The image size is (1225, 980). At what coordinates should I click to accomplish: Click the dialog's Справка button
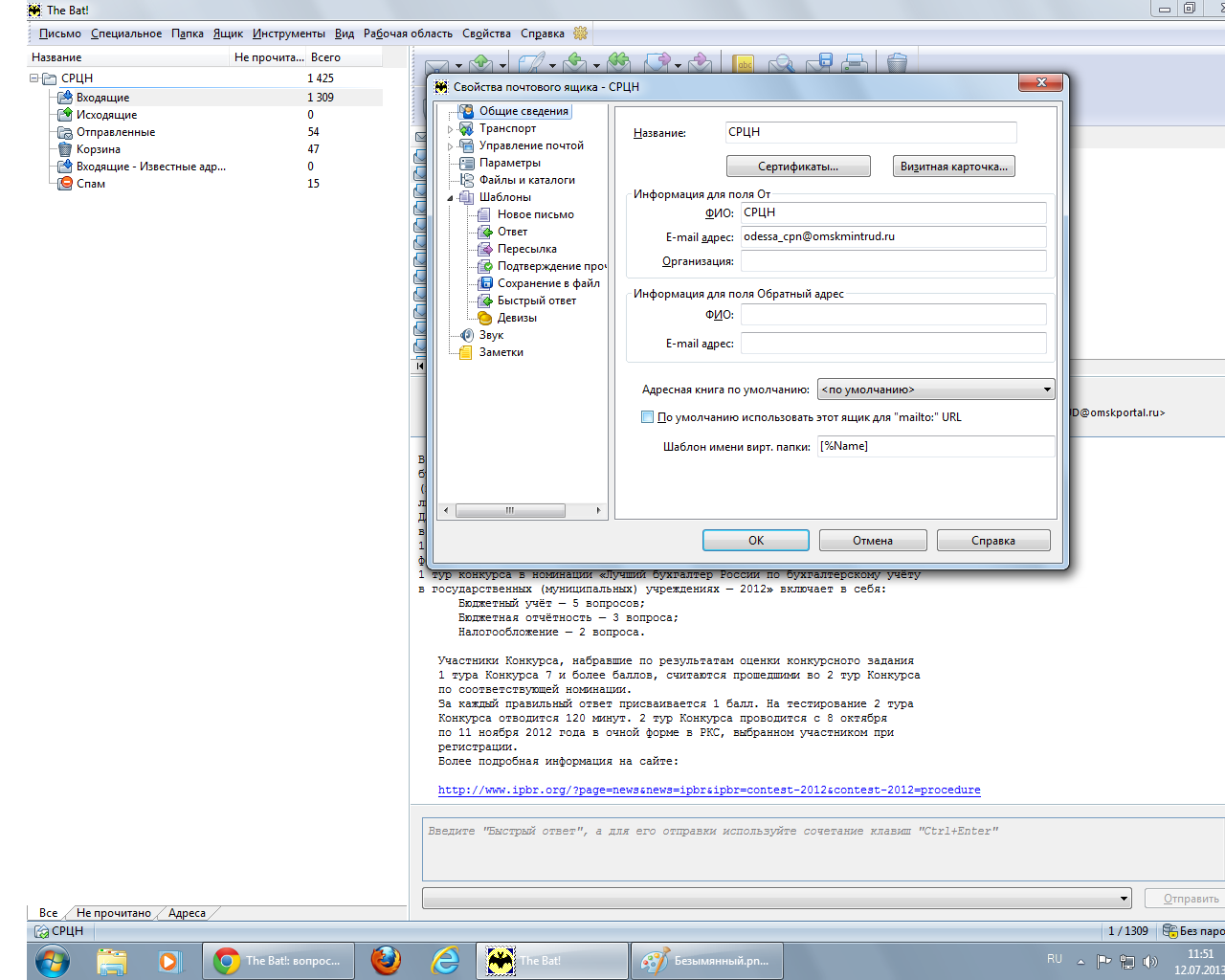[x=993, y=541]
